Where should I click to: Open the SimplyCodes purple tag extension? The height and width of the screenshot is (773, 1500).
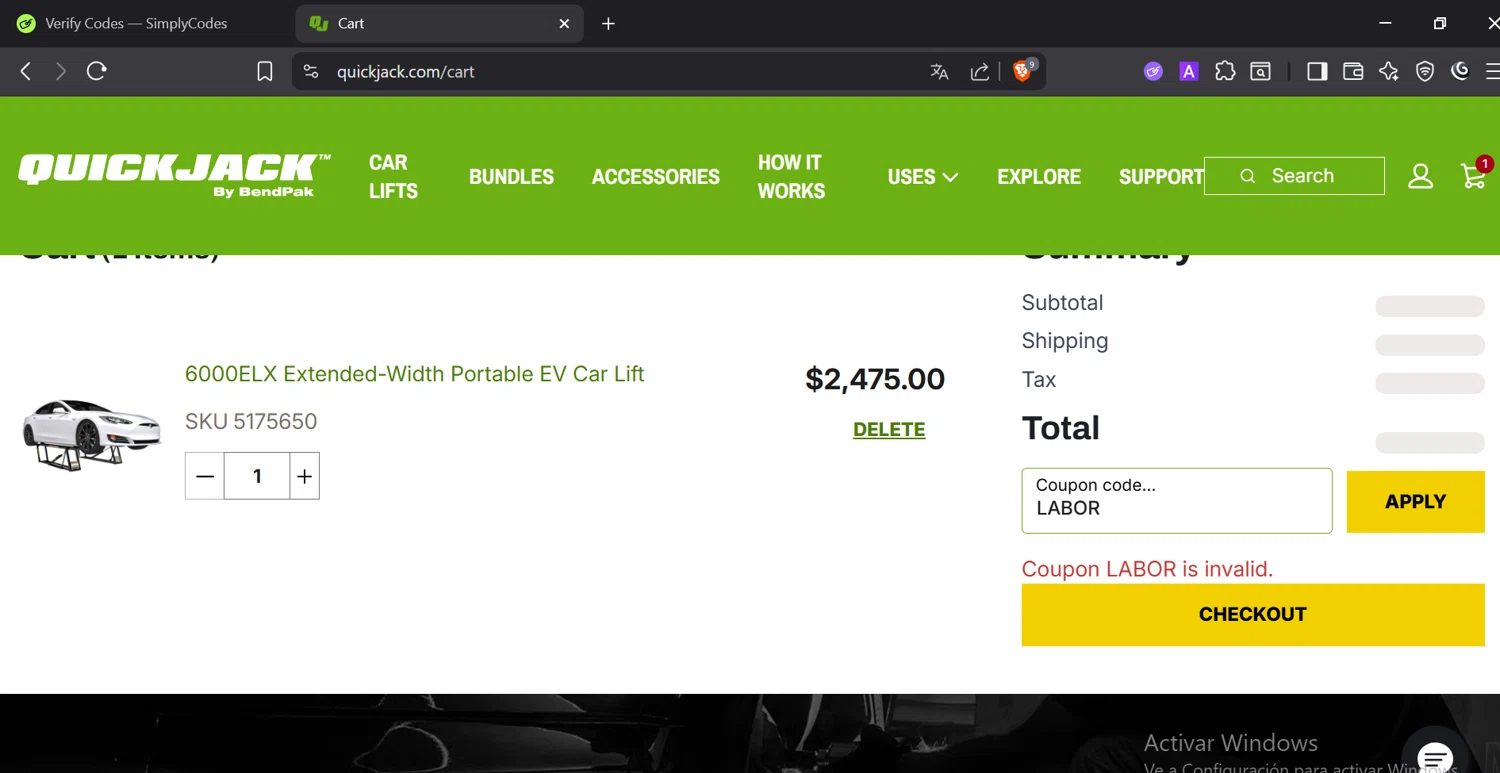(1153, 71)
